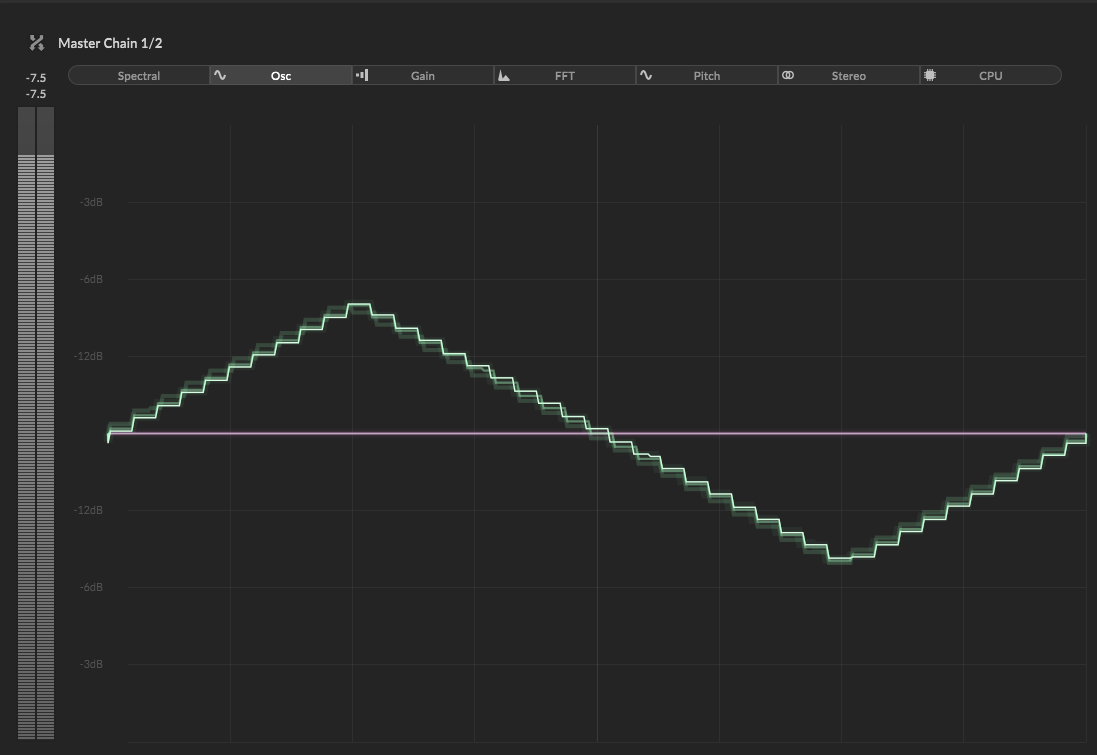Click the bottom -3dB axis label
The image size is (1097, 755).
(x=91, y=665)
